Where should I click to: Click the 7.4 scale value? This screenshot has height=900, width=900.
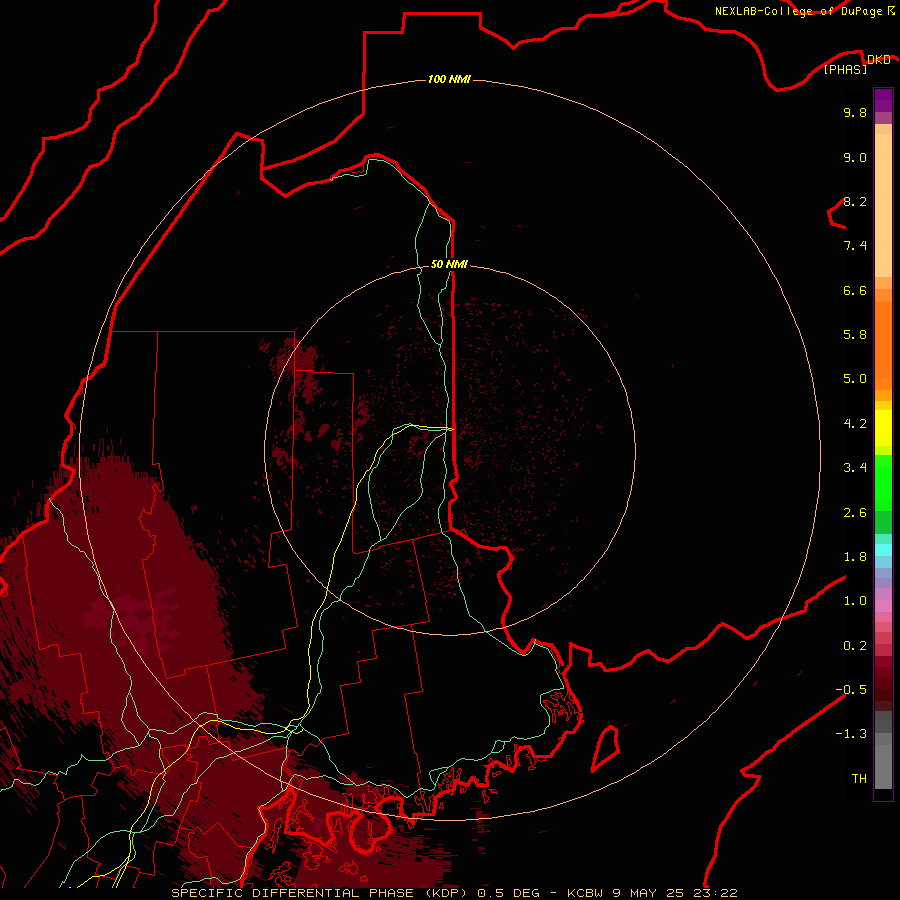[x=855, y=246]
